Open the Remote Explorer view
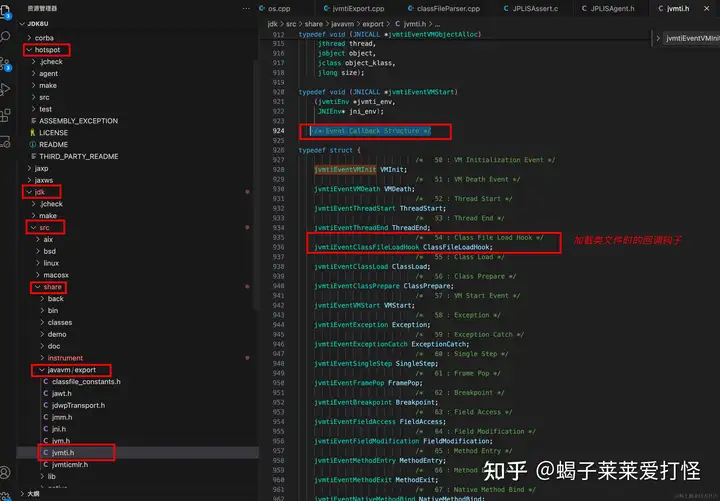The image size is (720, 501). [x=5, y=141]
